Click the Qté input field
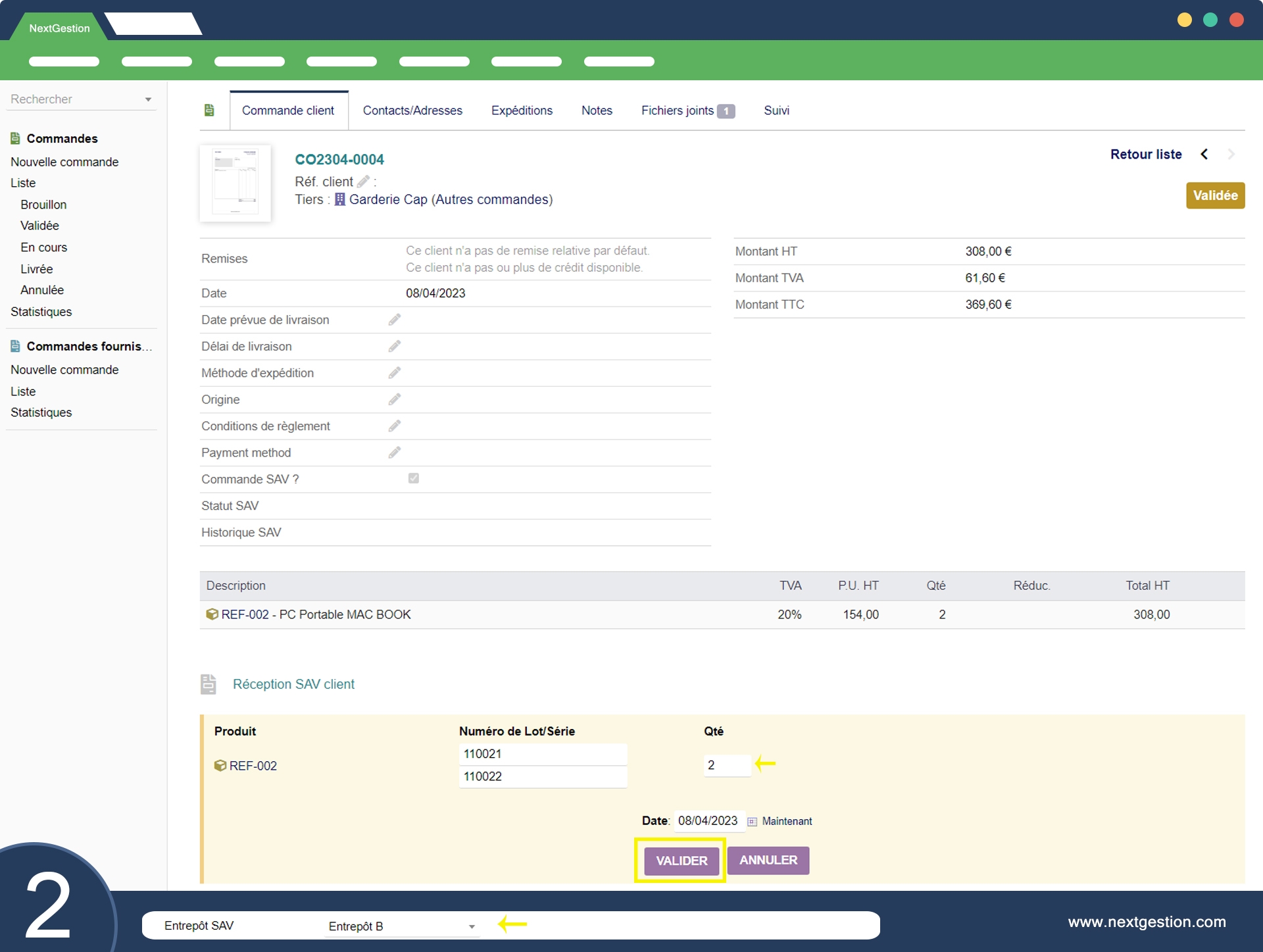Viewport: 1263px width, 952px height. click(x=726, y=765)
